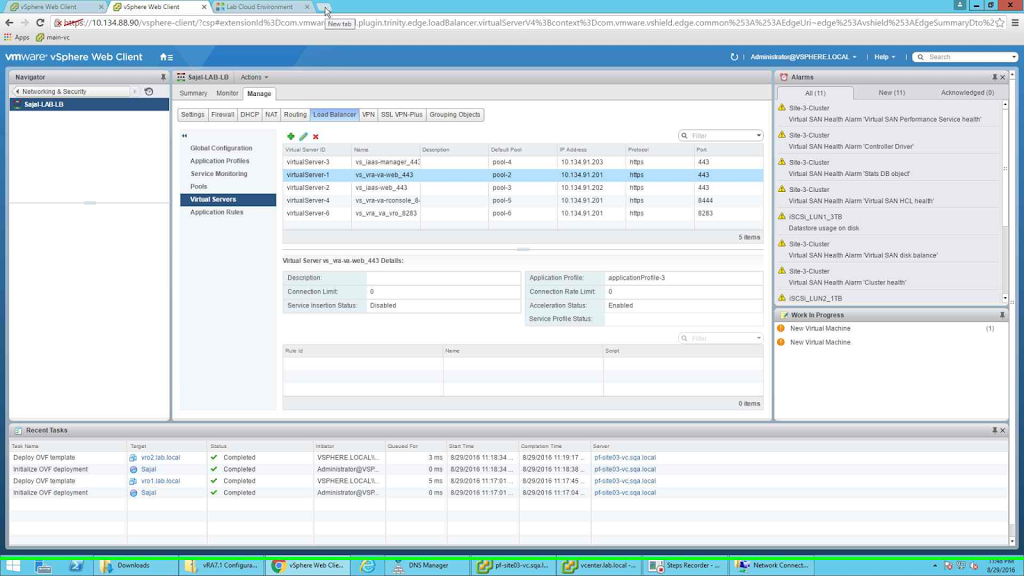Switch to Summary tab
This screenshot has height=576, width=1024.
(x=193, y=93)
